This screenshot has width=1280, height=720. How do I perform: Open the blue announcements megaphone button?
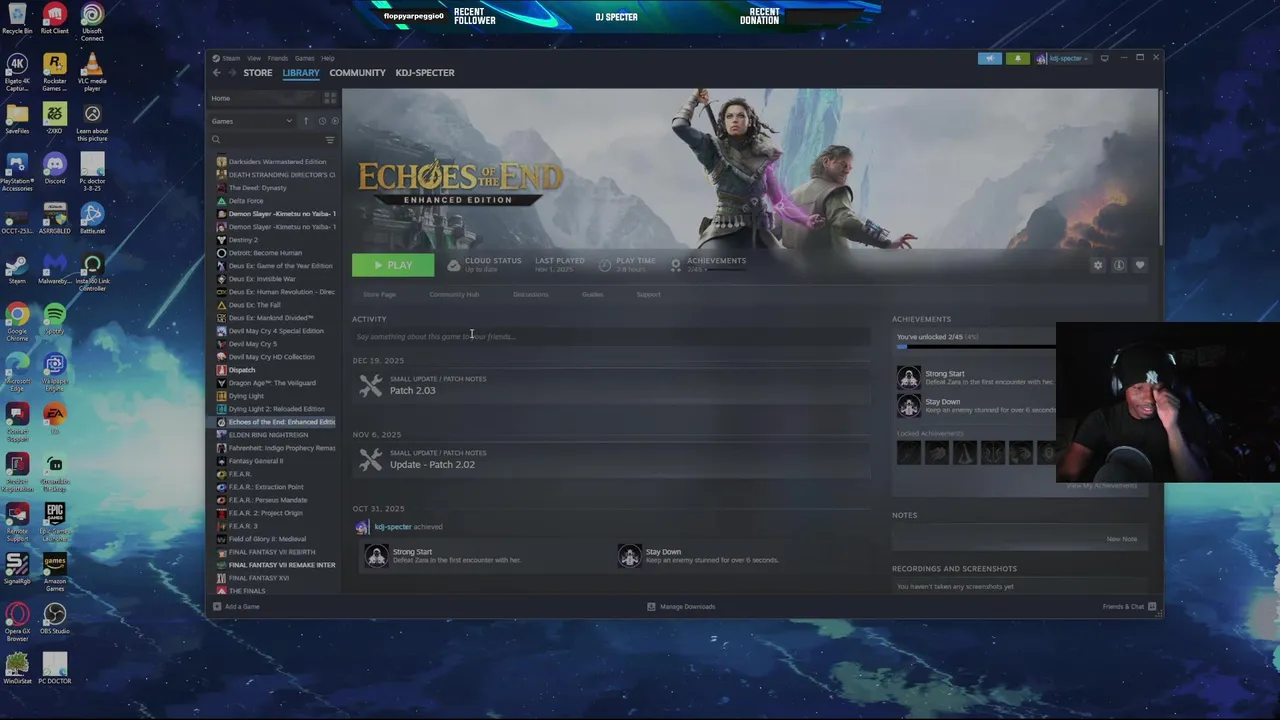point(989,58)
